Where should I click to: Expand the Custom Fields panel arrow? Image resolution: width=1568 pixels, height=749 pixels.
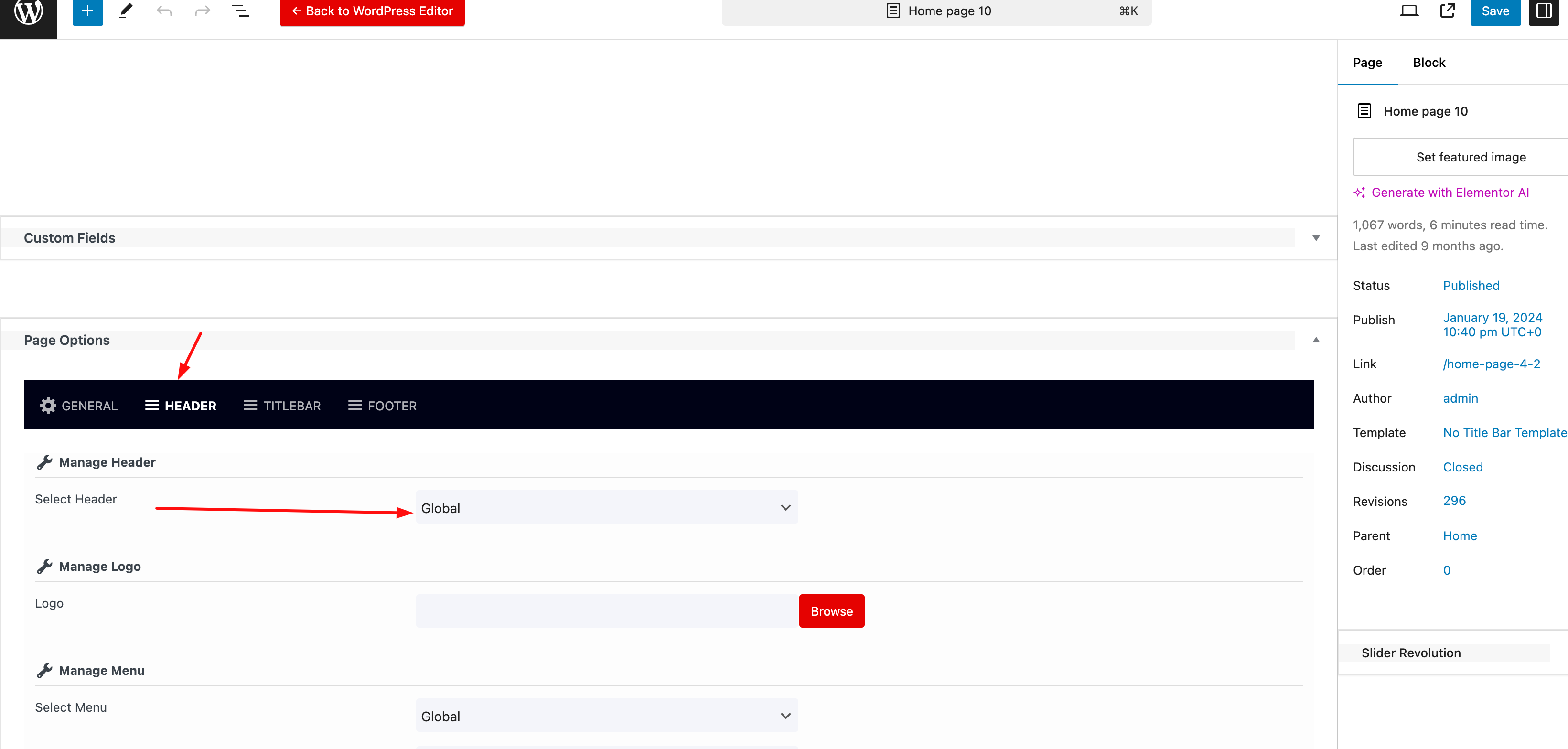1316,238
